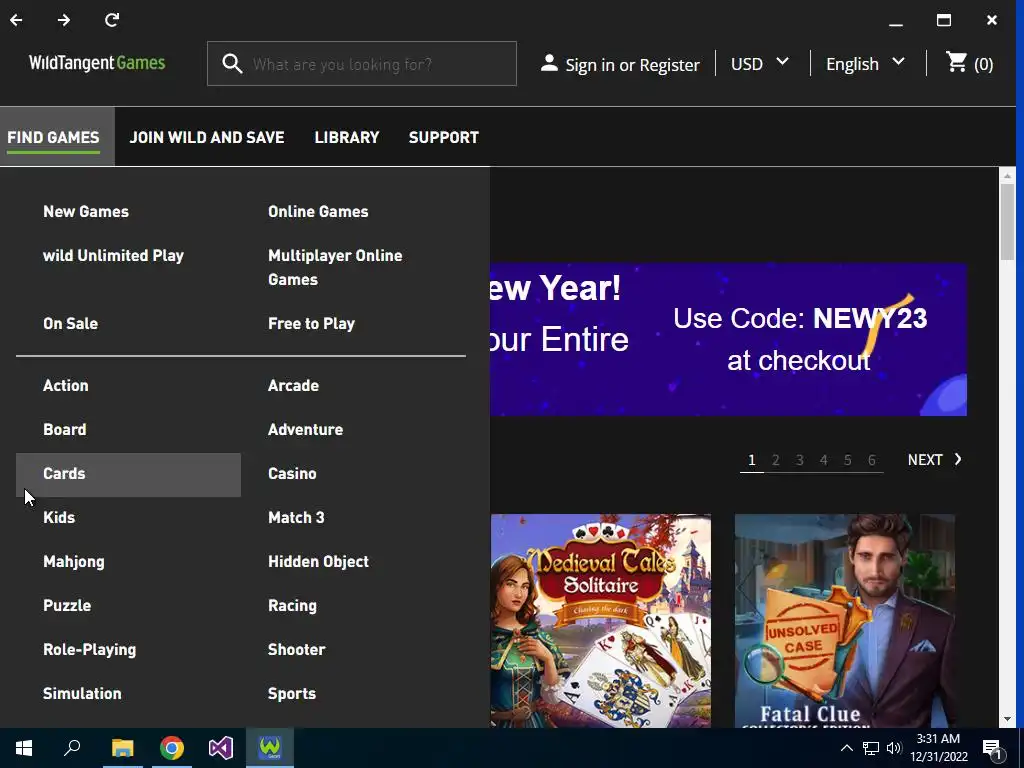Select Online Games menu entry

[x=318, y=212]
